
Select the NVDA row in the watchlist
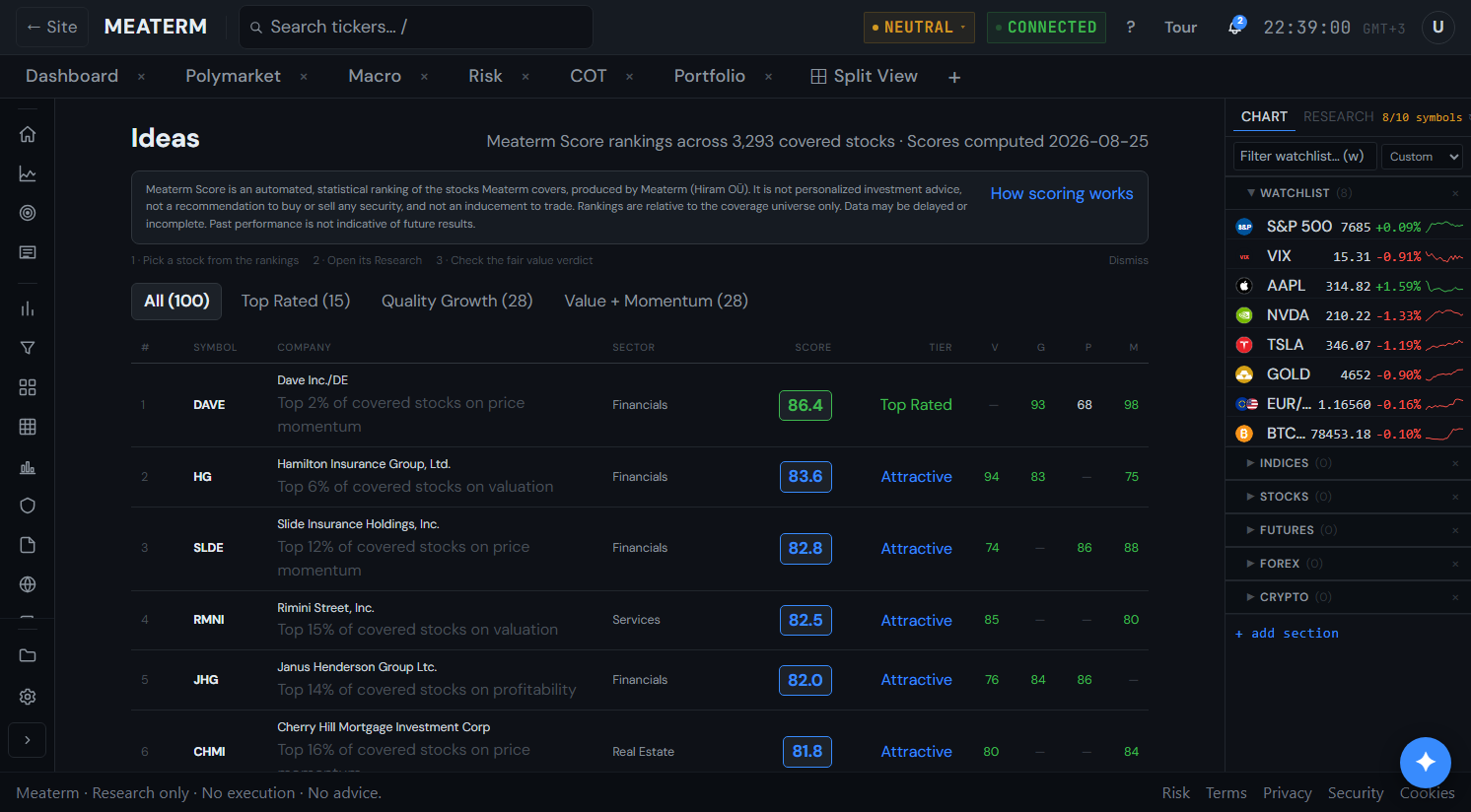[1348, 315]
